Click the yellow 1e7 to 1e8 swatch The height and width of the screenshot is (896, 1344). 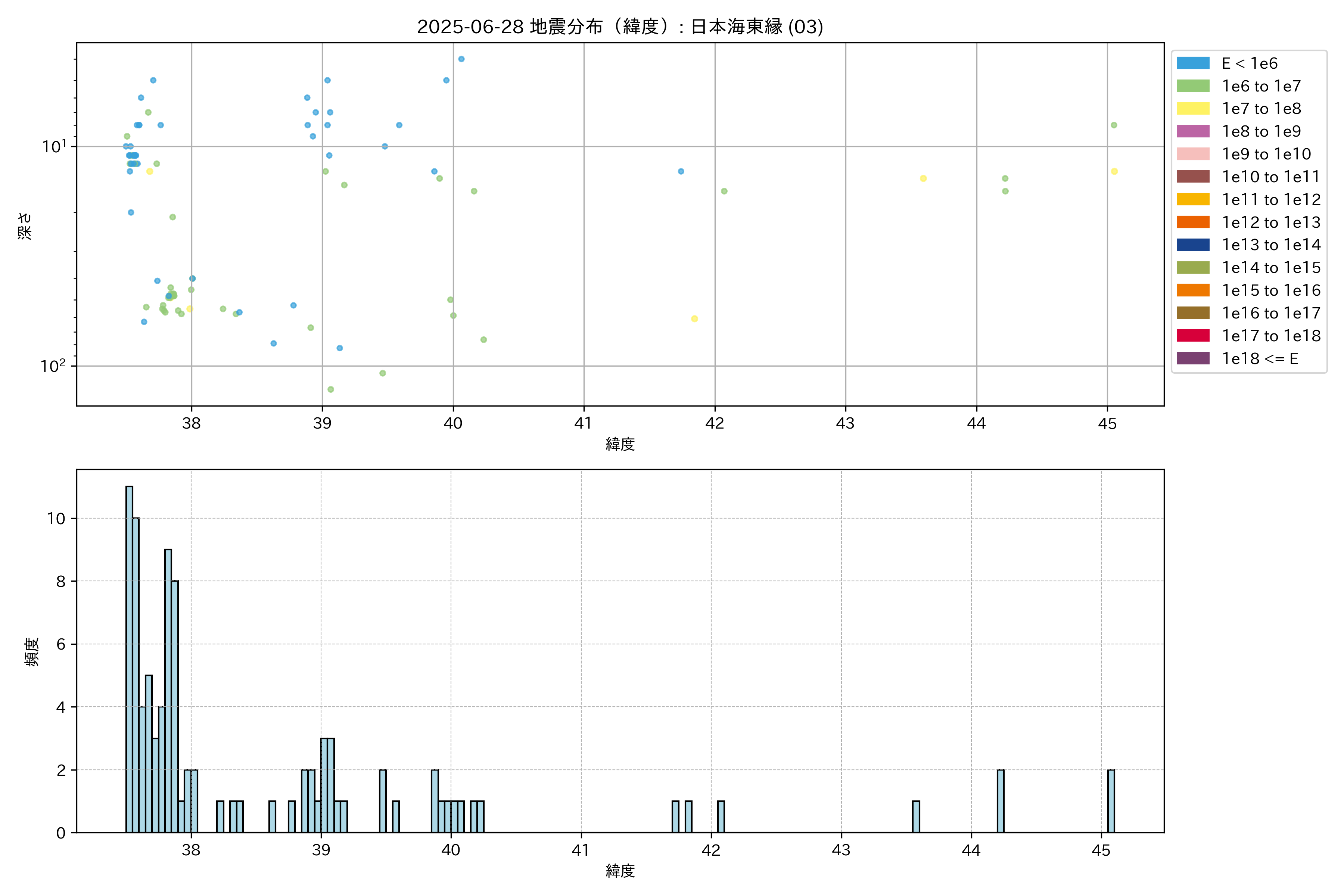point(1193,109)
